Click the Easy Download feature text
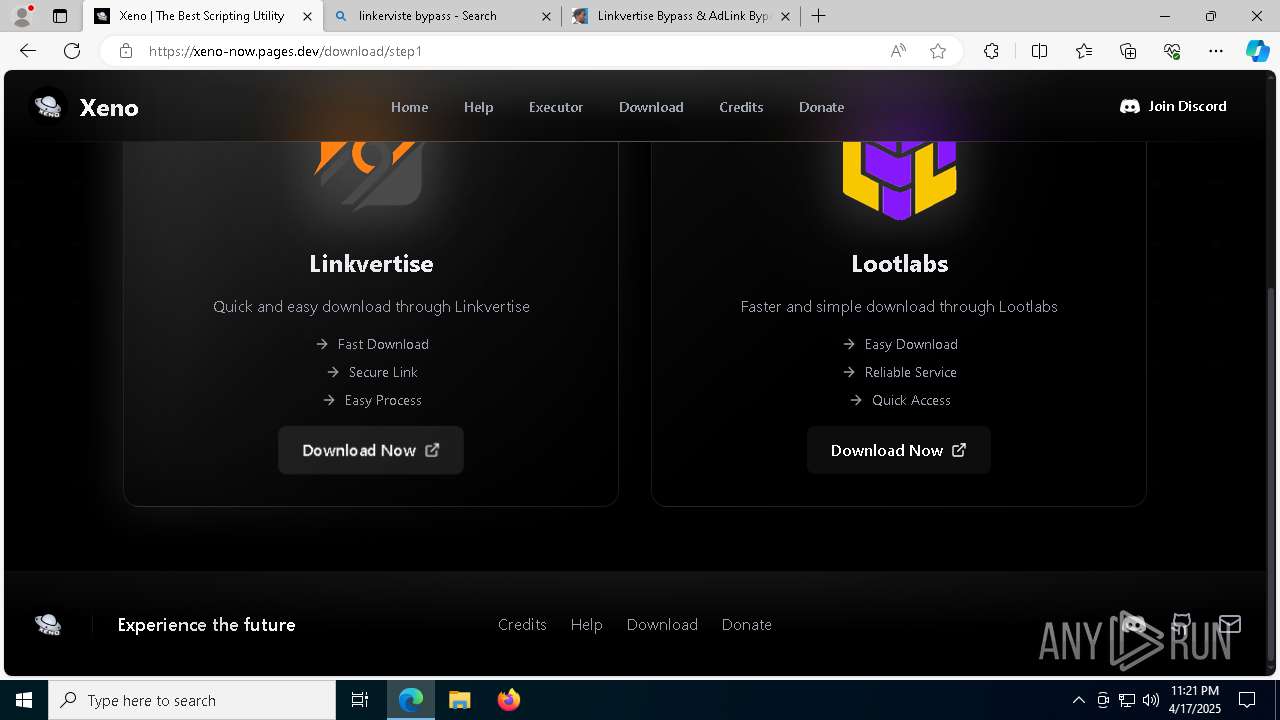Screen dimensions: 1280x720 [911, 344]
